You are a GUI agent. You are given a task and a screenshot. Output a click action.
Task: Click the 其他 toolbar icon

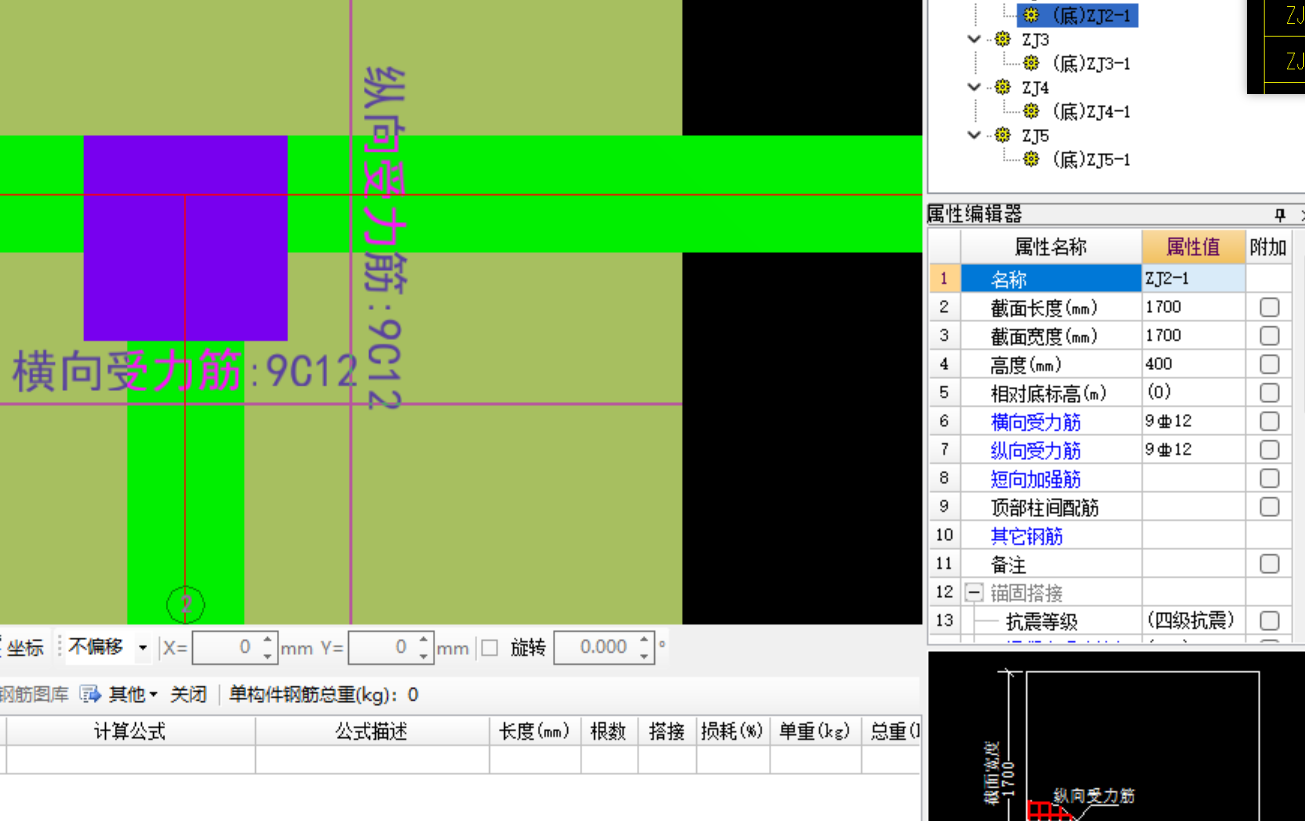click(x=91, y=693)
